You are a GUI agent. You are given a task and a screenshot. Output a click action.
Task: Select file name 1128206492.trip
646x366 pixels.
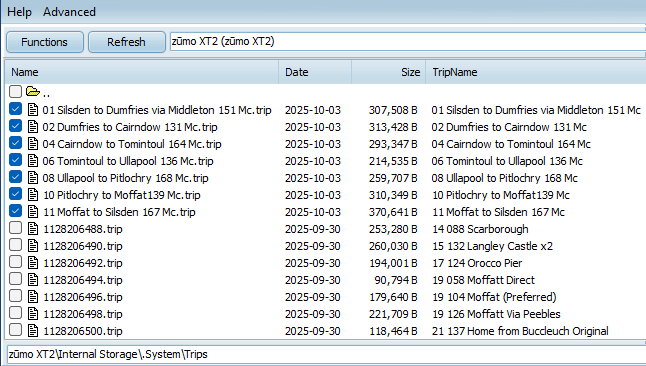pos(83,263)
